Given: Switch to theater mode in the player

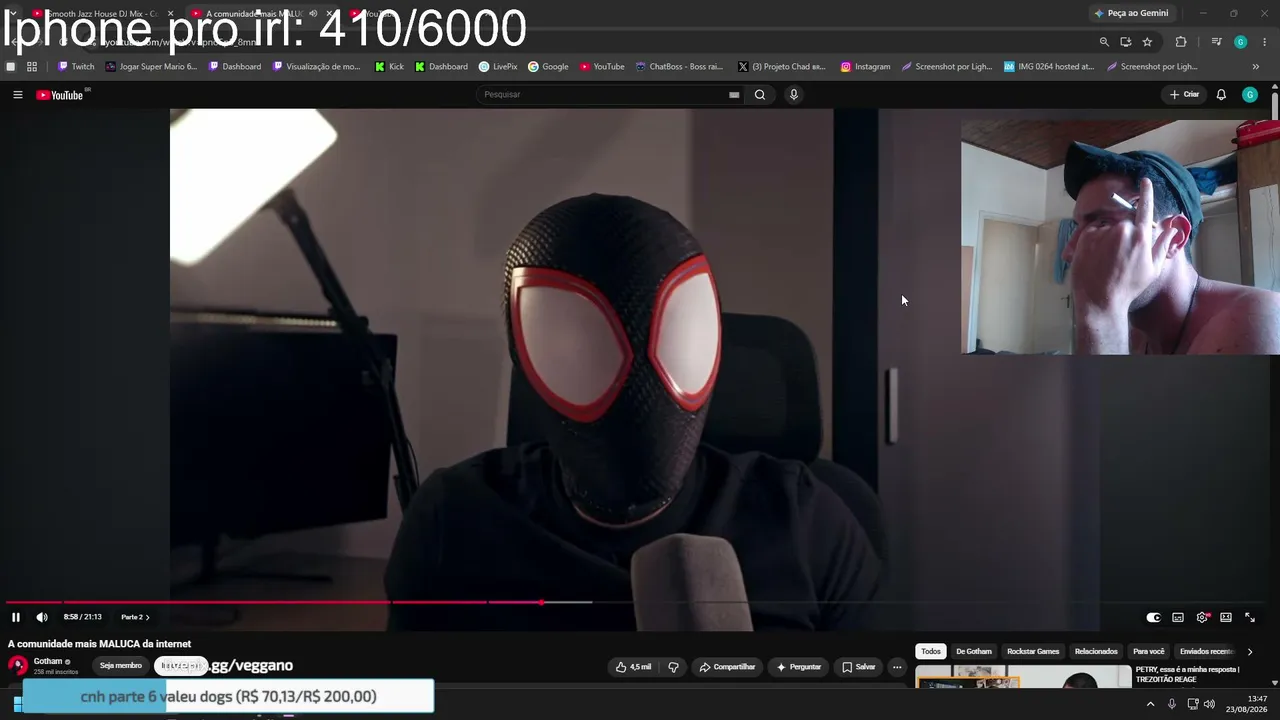Looking at the screenshot, I should pos(1226,617).
